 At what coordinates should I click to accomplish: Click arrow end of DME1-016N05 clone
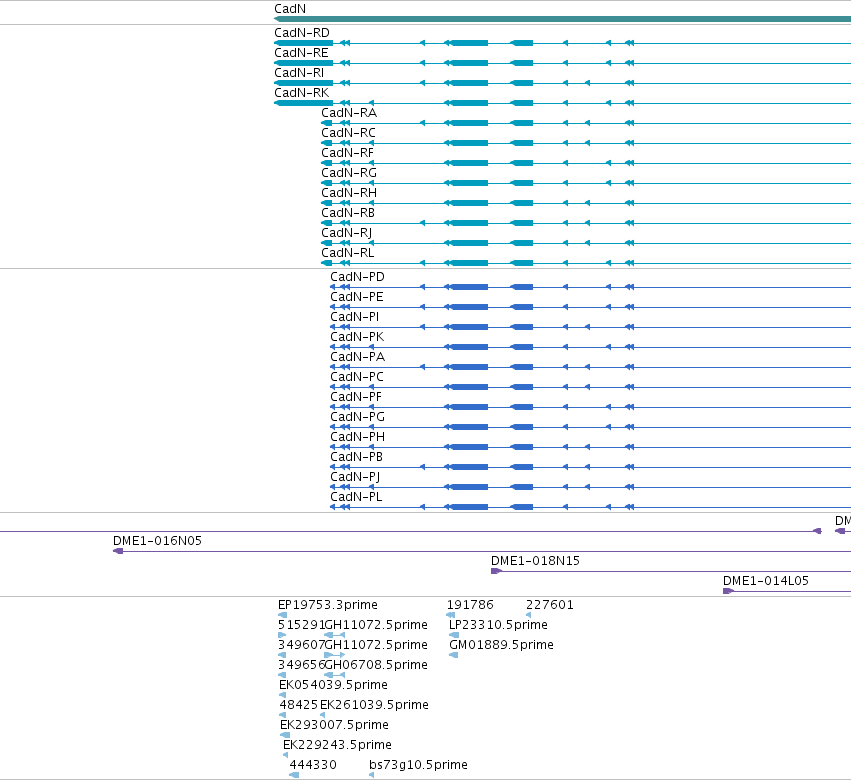coord(118,551)
